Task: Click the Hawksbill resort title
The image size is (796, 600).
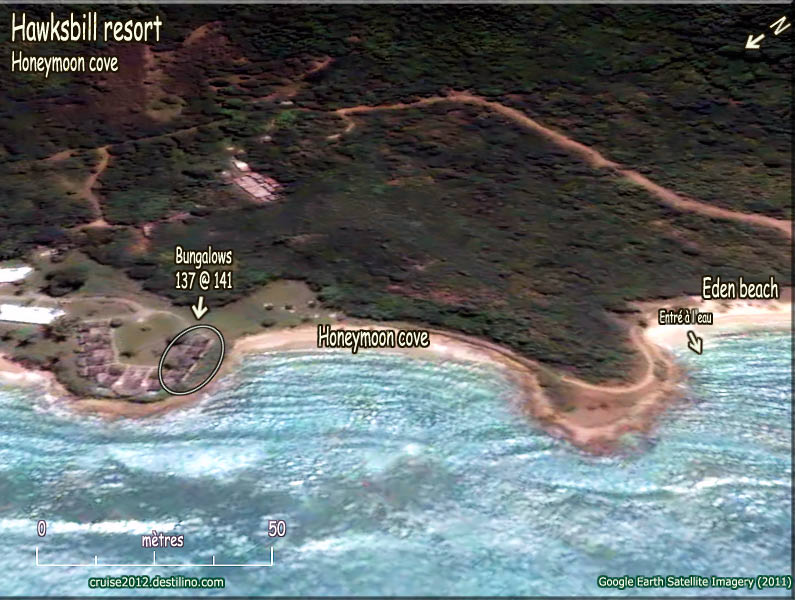Action: tap(86, 29)
